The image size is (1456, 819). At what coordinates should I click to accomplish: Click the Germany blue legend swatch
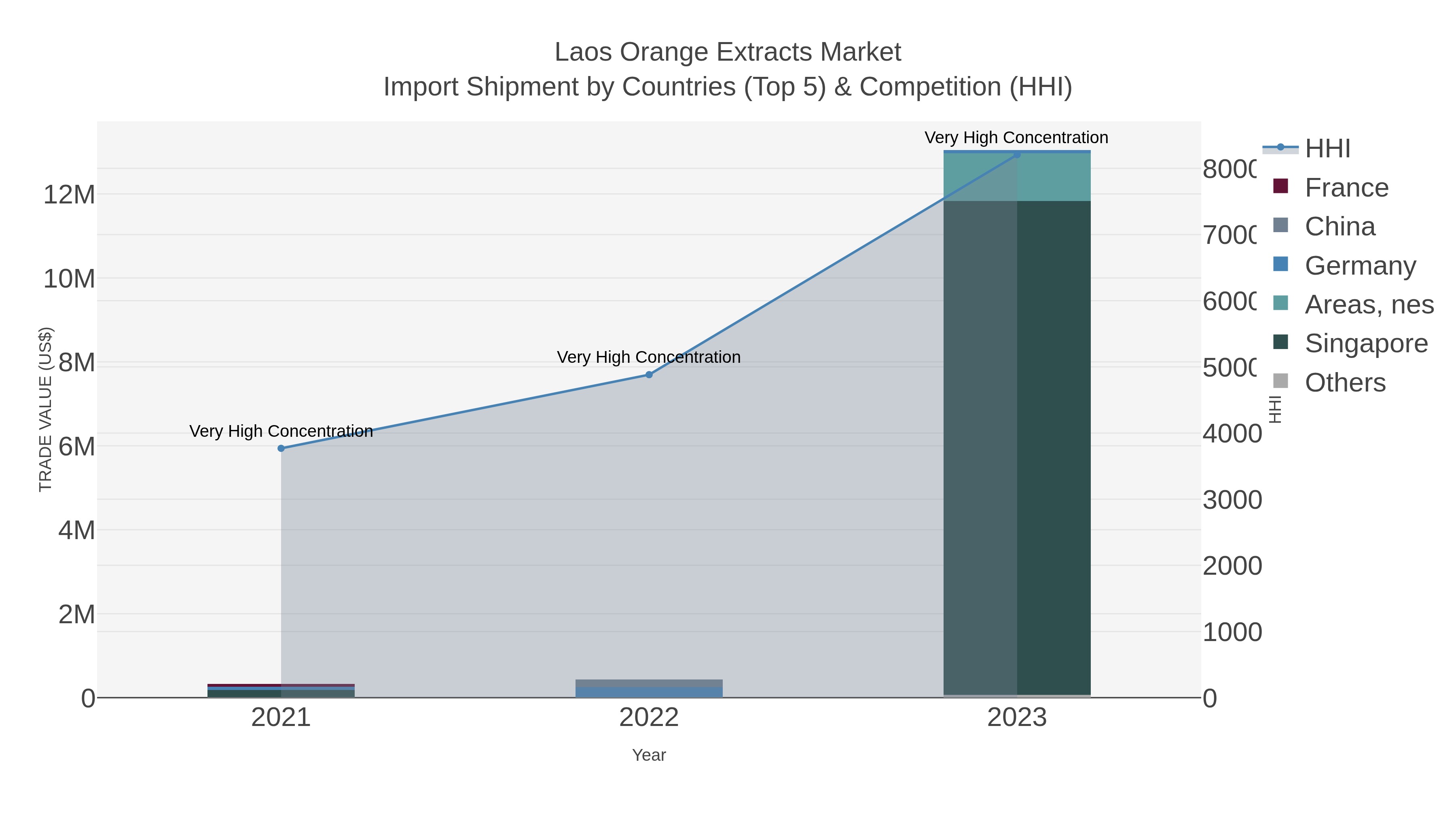coord(1281,264)
